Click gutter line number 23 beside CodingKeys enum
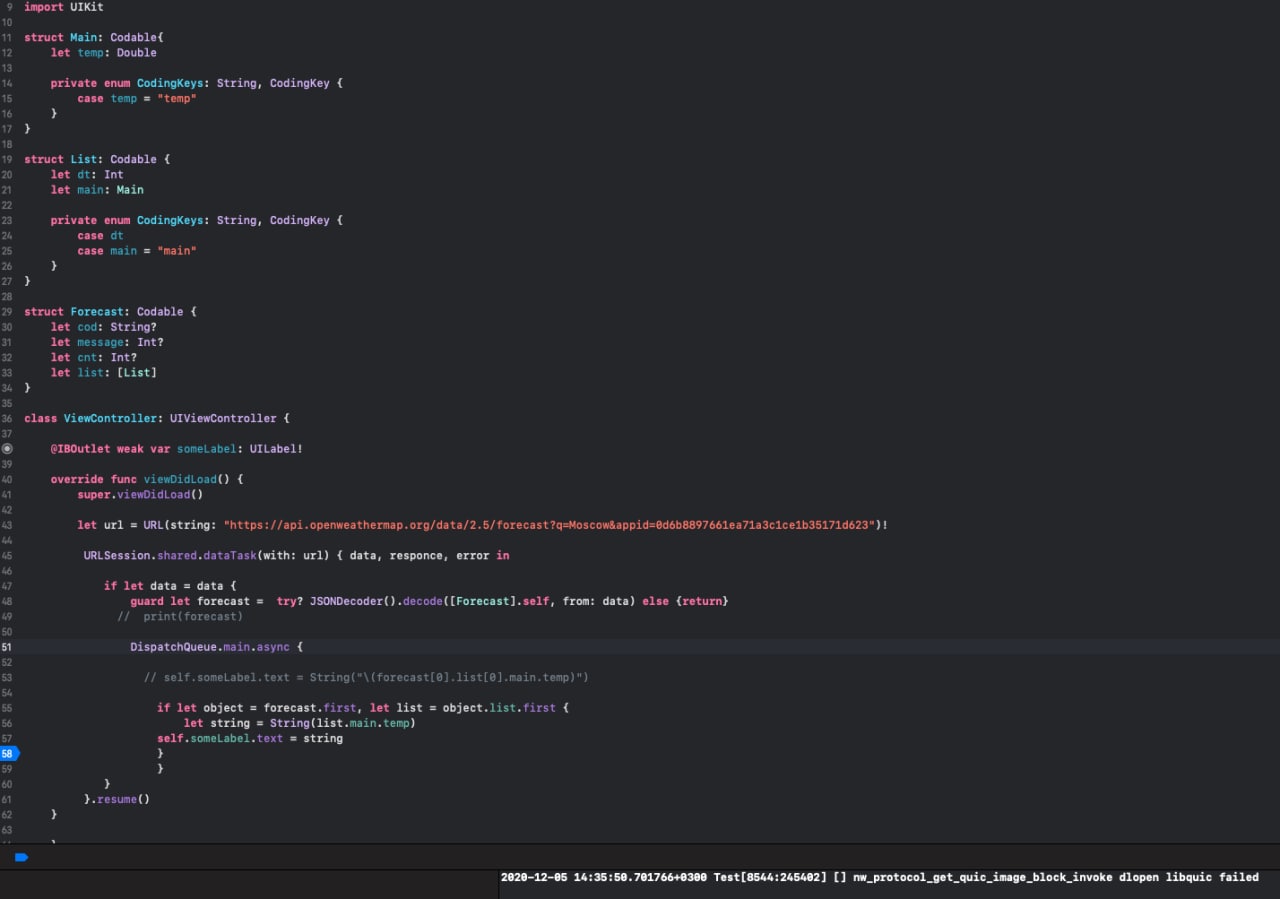 point(7,220)
